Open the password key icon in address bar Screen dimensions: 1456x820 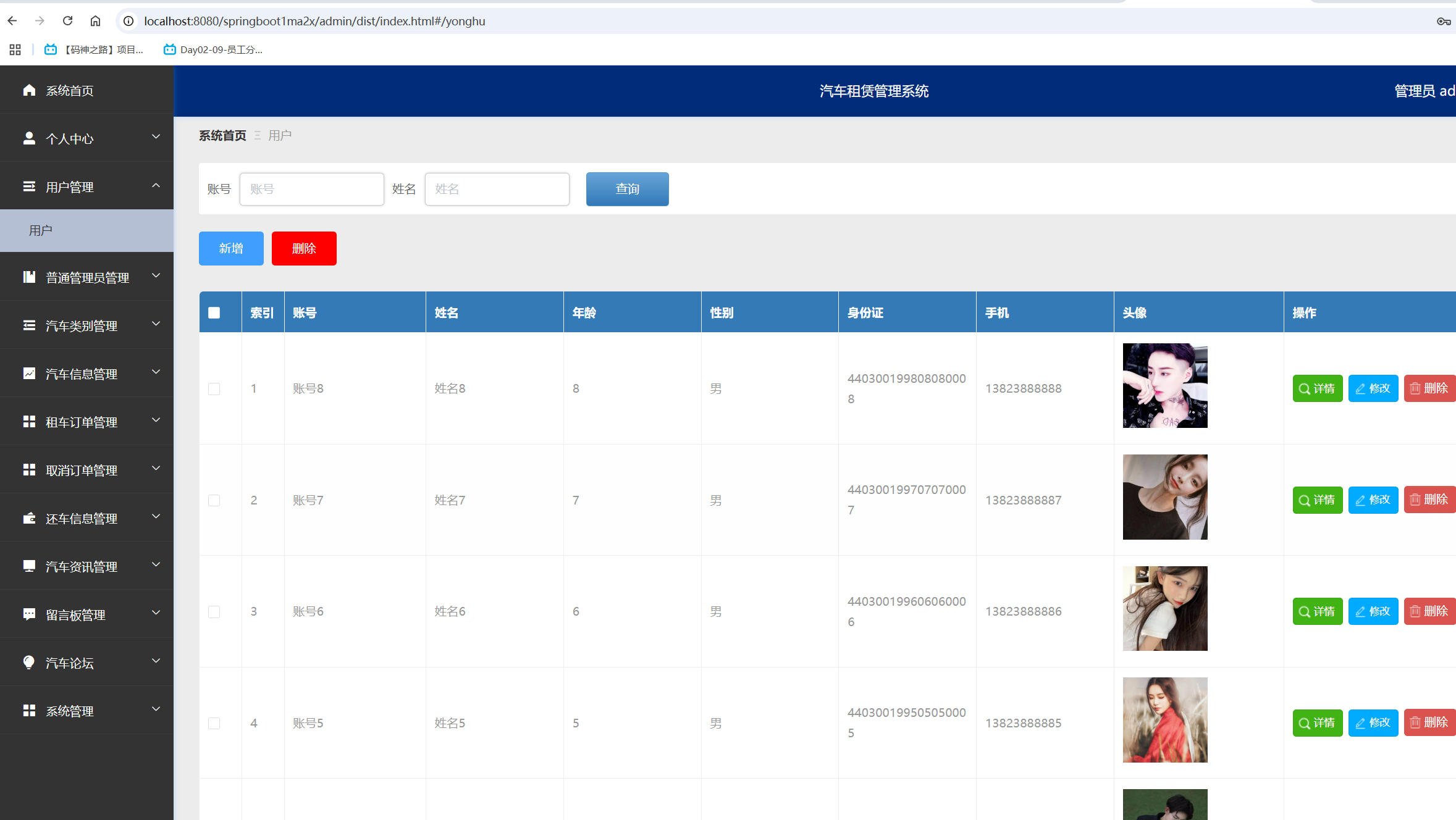pyautogui.click(x=1443, y=21)
